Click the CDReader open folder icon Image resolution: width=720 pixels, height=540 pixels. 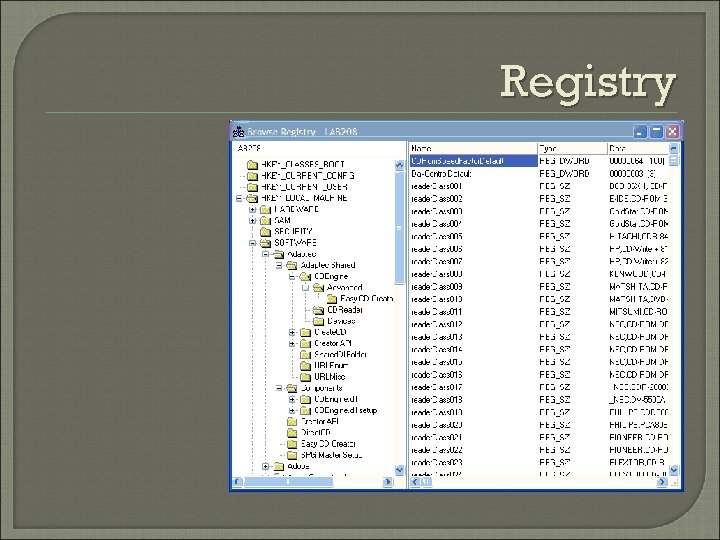(x=318, y=310)
